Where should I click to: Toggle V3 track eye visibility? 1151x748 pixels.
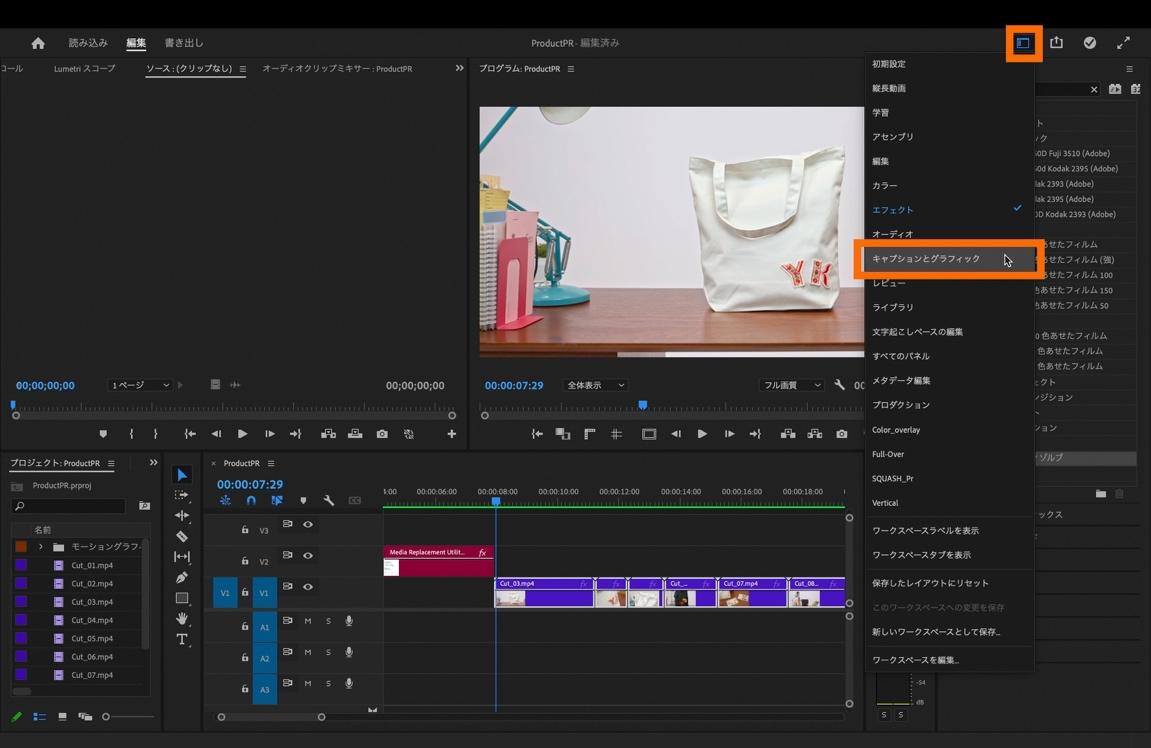coord(308,525)
